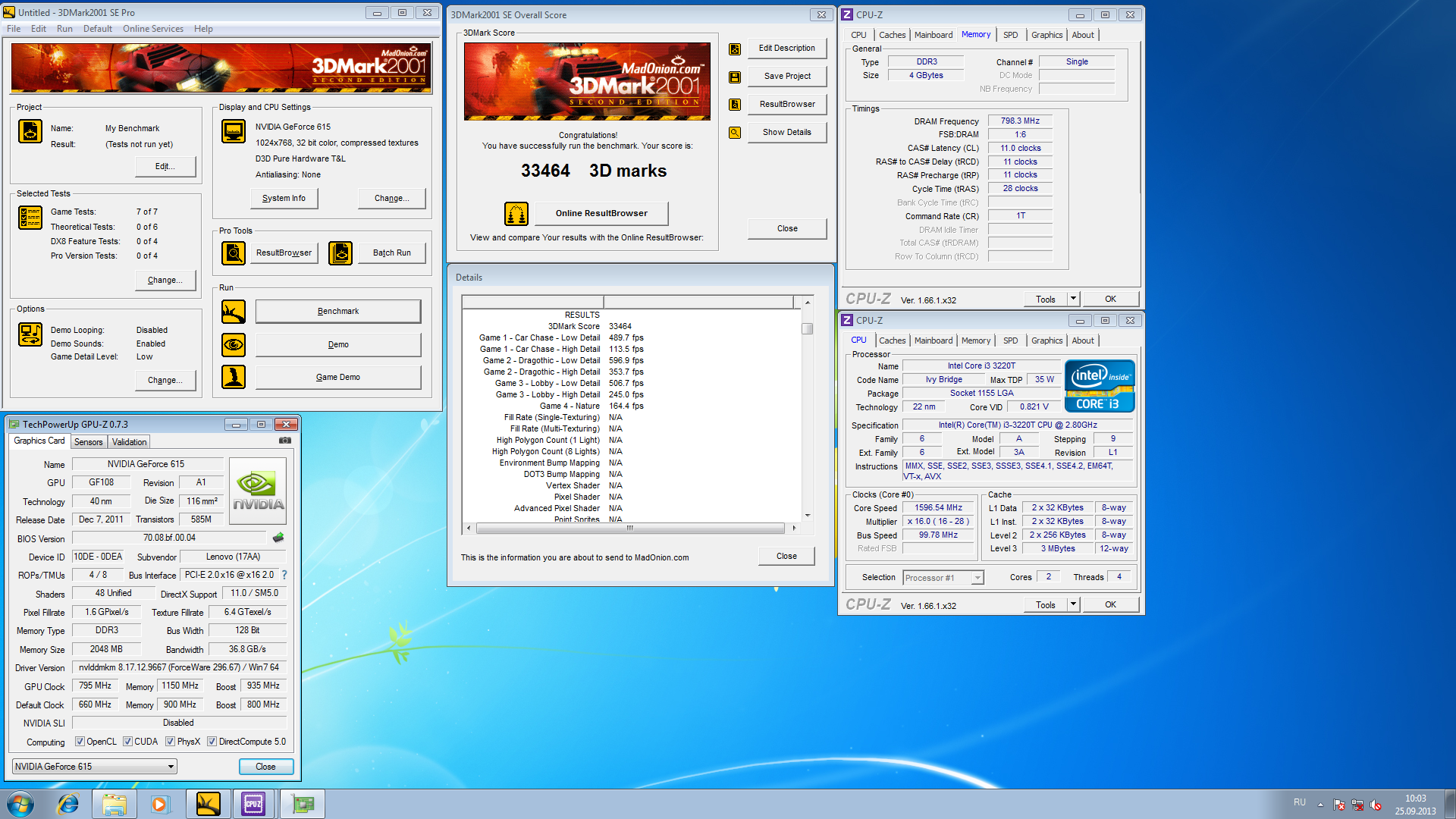The image size is (1456, 819).
Task: Open the File menu in 3DMark
Action: click(14, 29)
